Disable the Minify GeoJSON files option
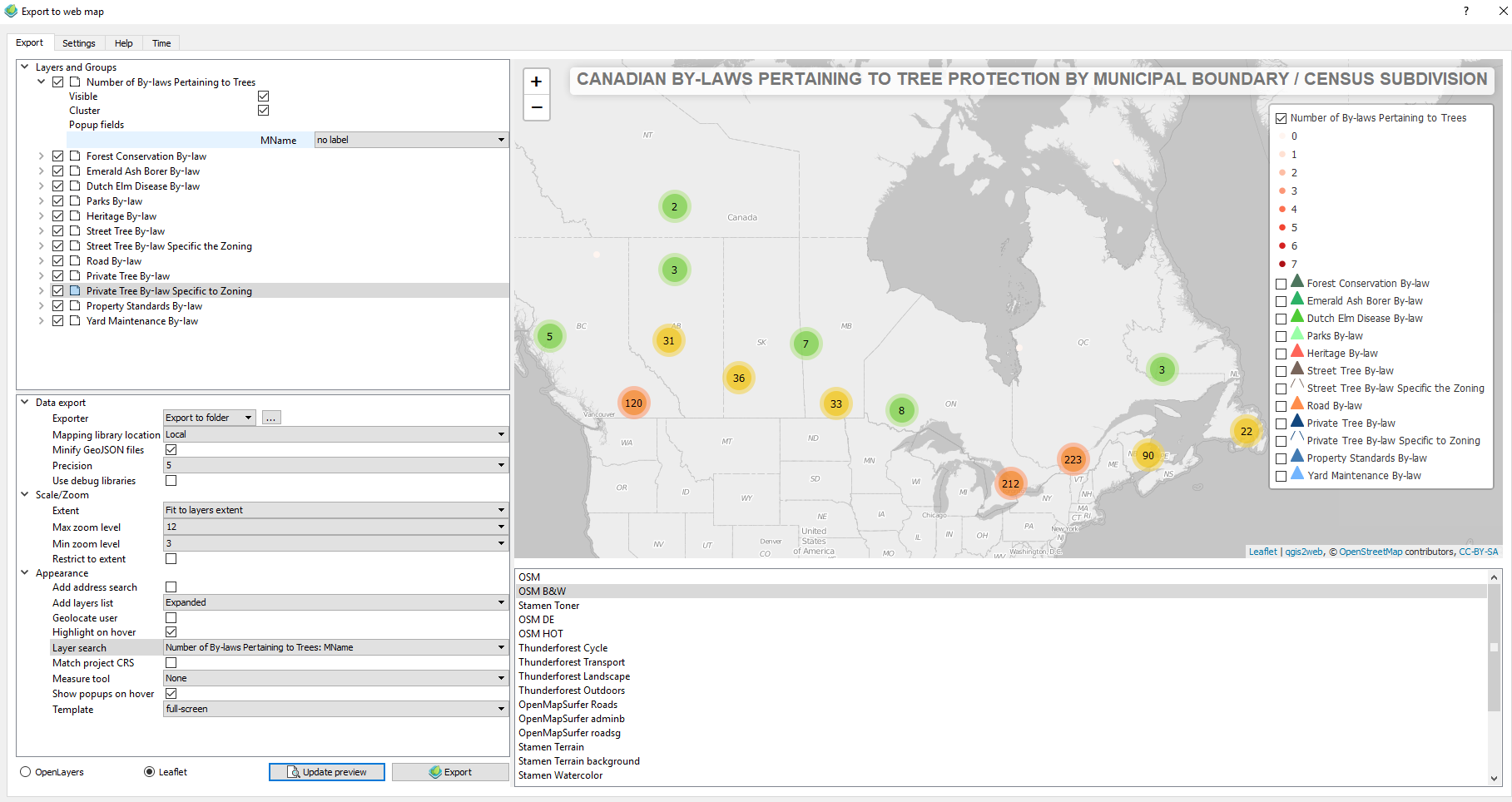The image size is (1512, 802). click(x=171, y=449)
